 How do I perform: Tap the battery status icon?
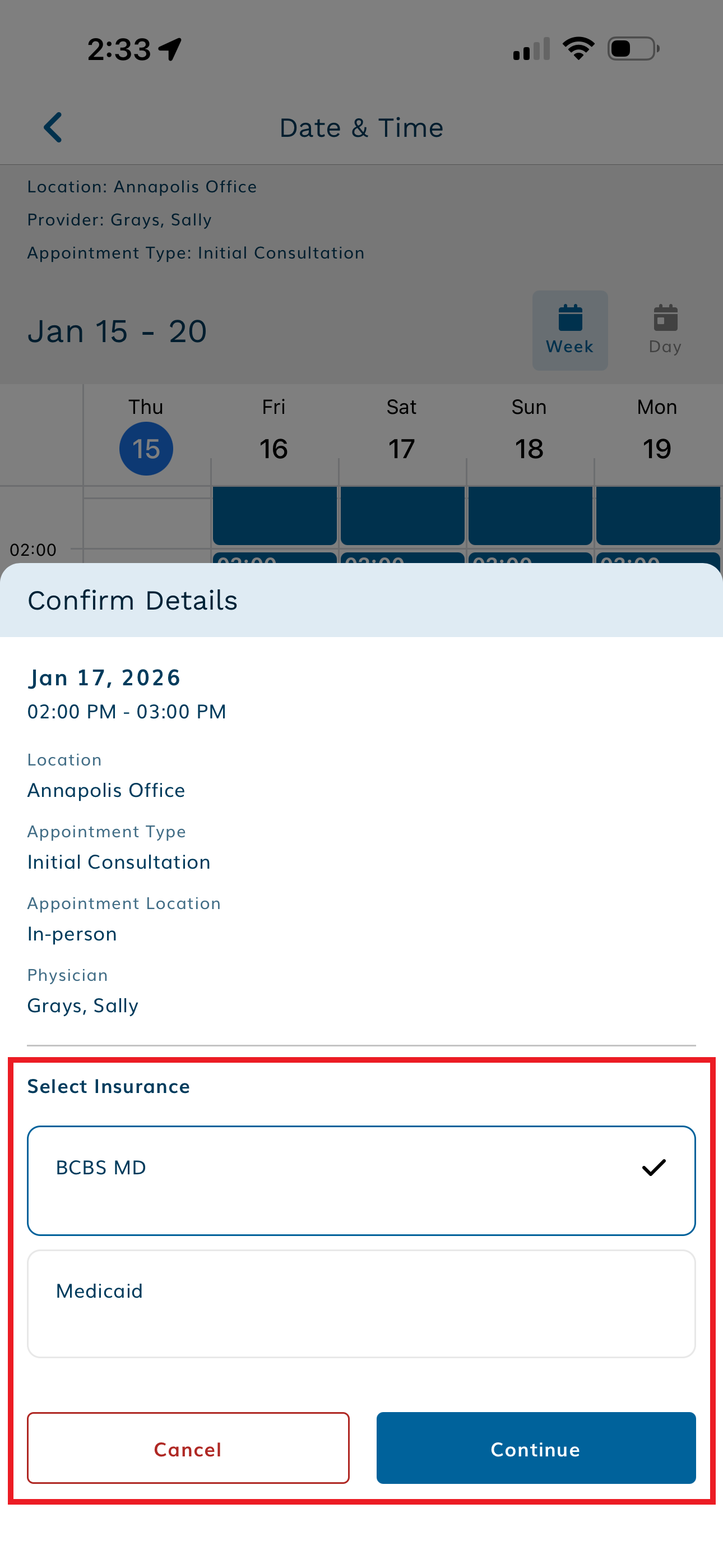[x=633, y=49]
